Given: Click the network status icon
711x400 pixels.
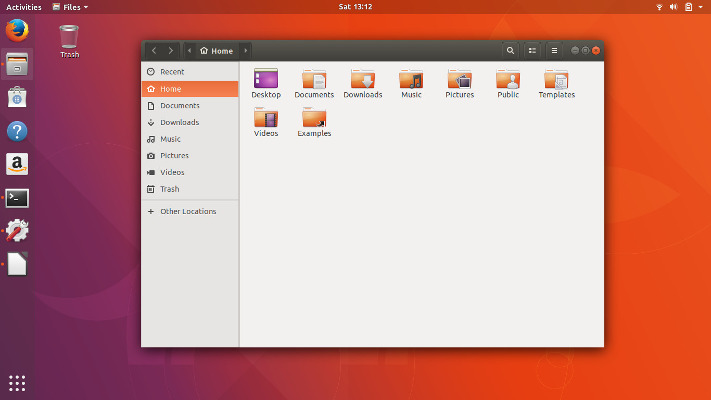Looking at the screenshot, I should (x=659, y=7).
